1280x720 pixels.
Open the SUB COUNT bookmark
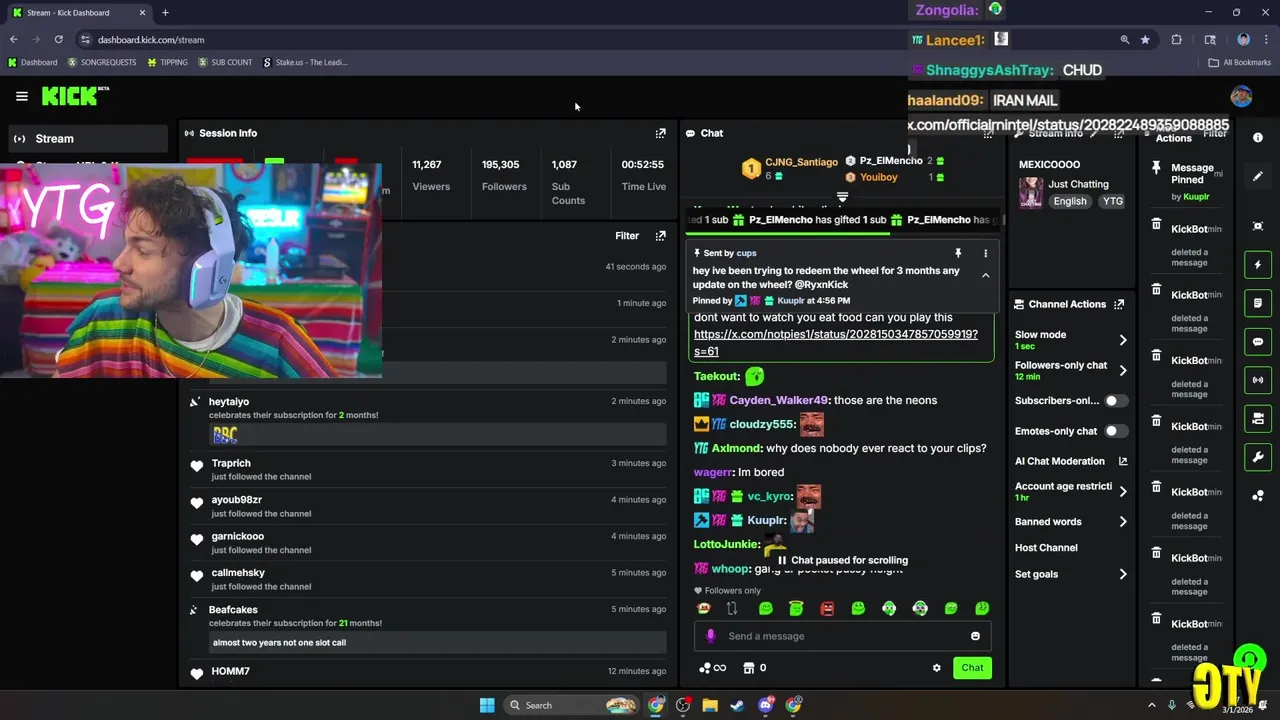coord(225,62)
